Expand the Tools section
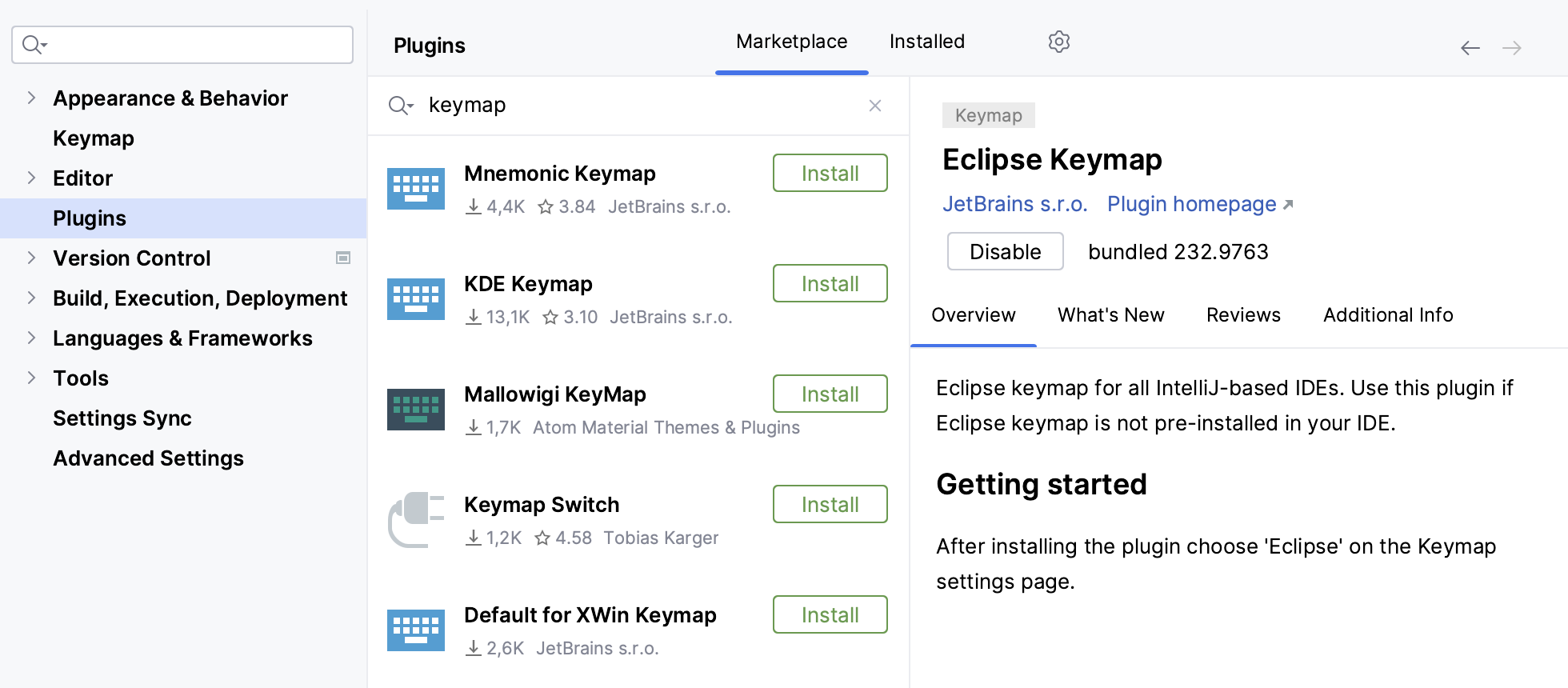The height and width of the screenshot is (688, 1568). click(31, 378)
